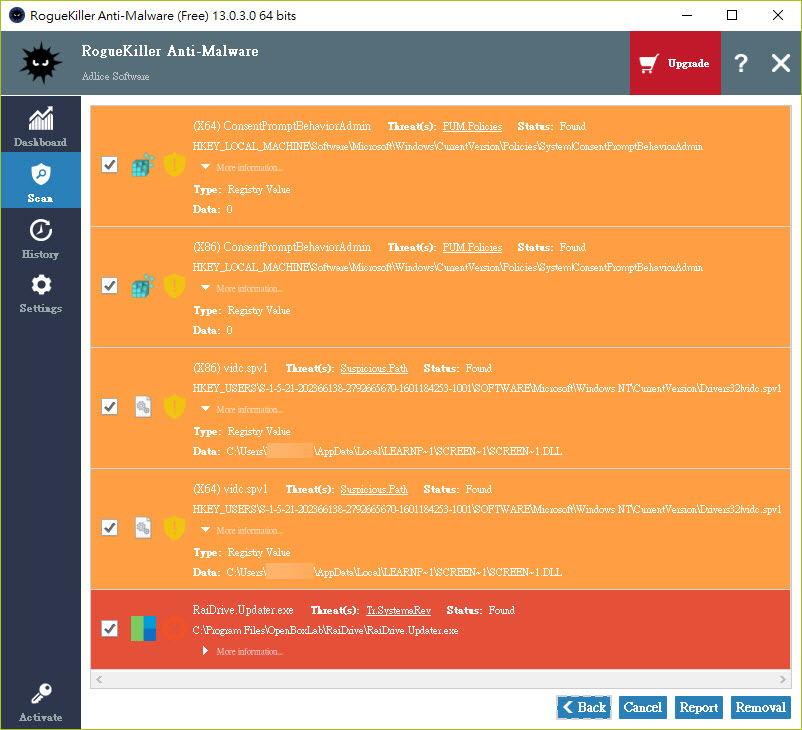Collapse More information on (X64) vidc.spv1
This screenshot has height=730, width=802.
coord(239,531)
